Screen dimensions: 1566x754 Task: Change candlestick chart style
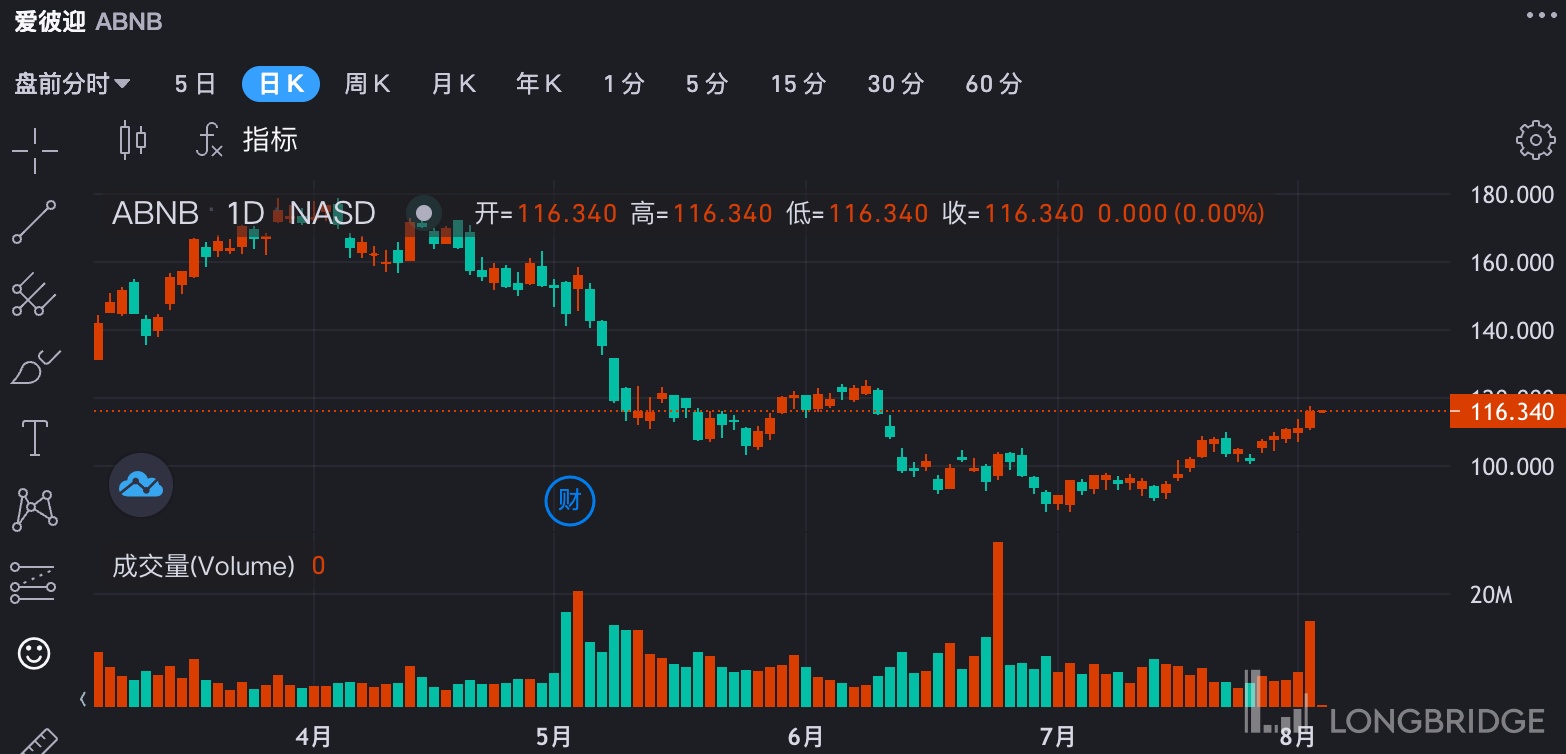(133, 140)
